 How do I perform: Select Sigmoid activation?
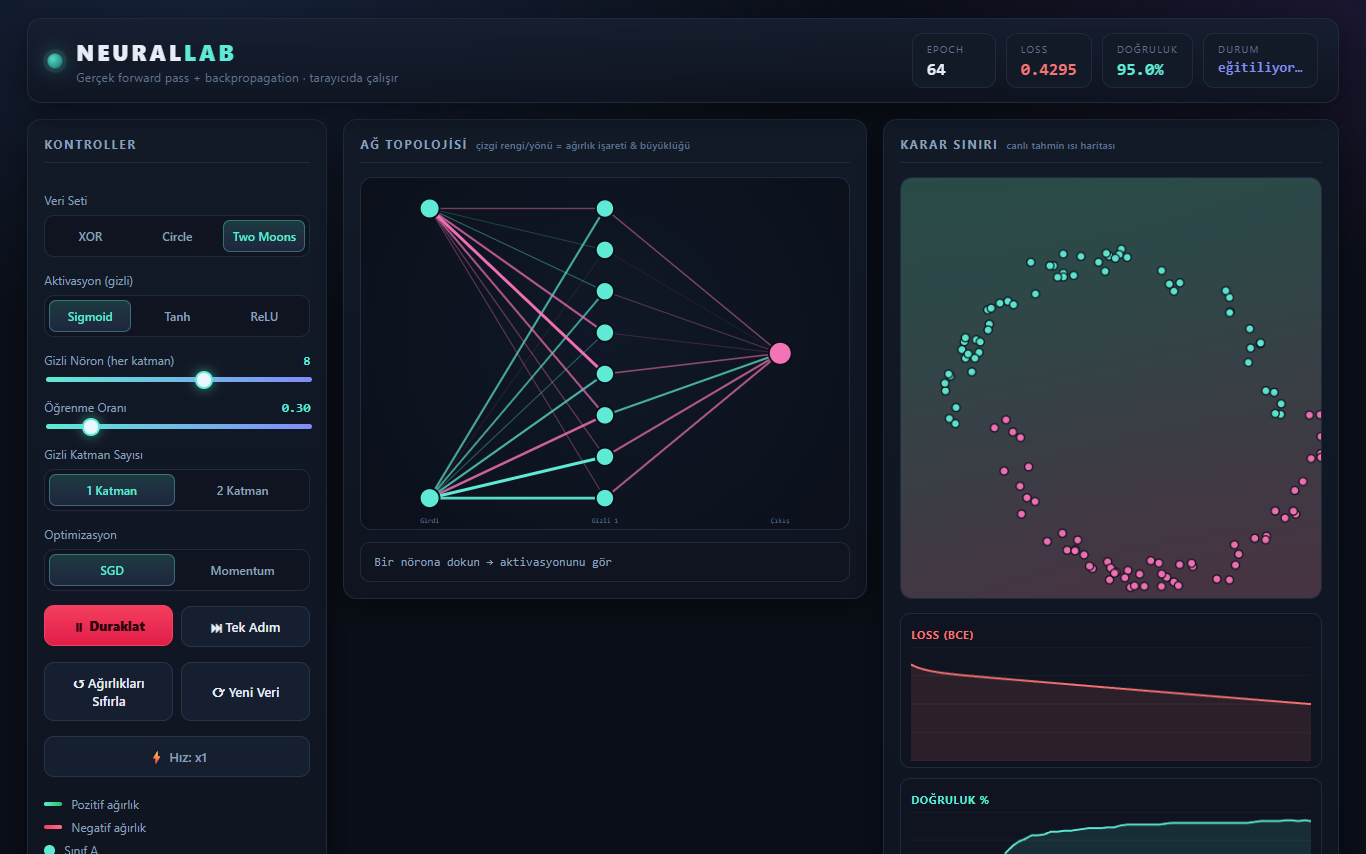coord(90,317)
